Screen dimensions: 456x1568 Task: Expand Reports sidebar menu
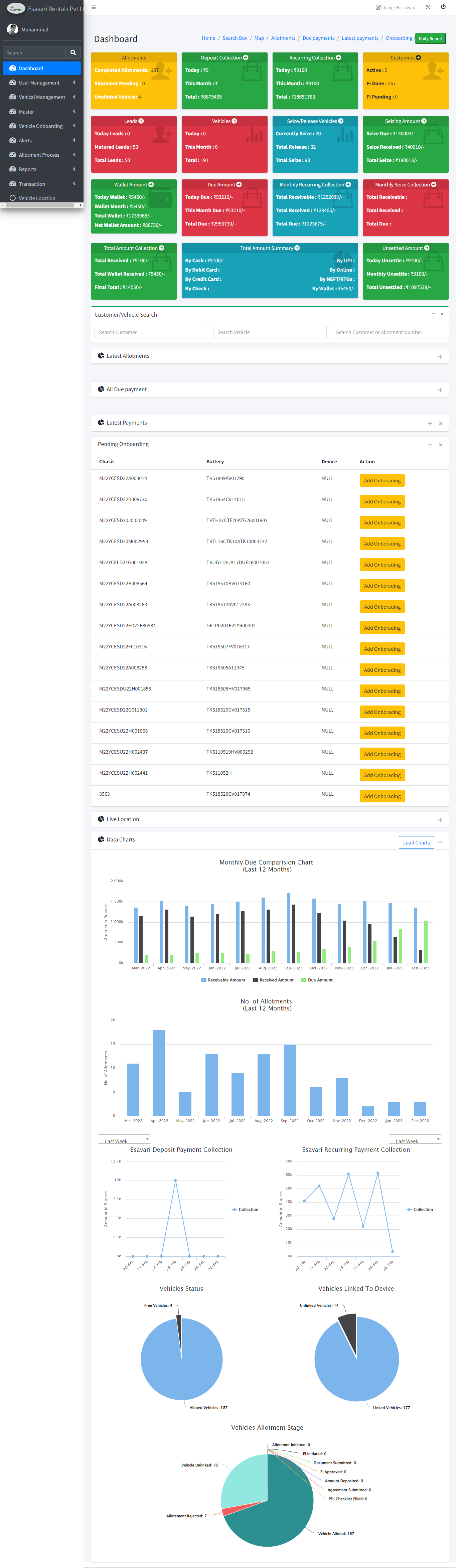click(41, 169)
